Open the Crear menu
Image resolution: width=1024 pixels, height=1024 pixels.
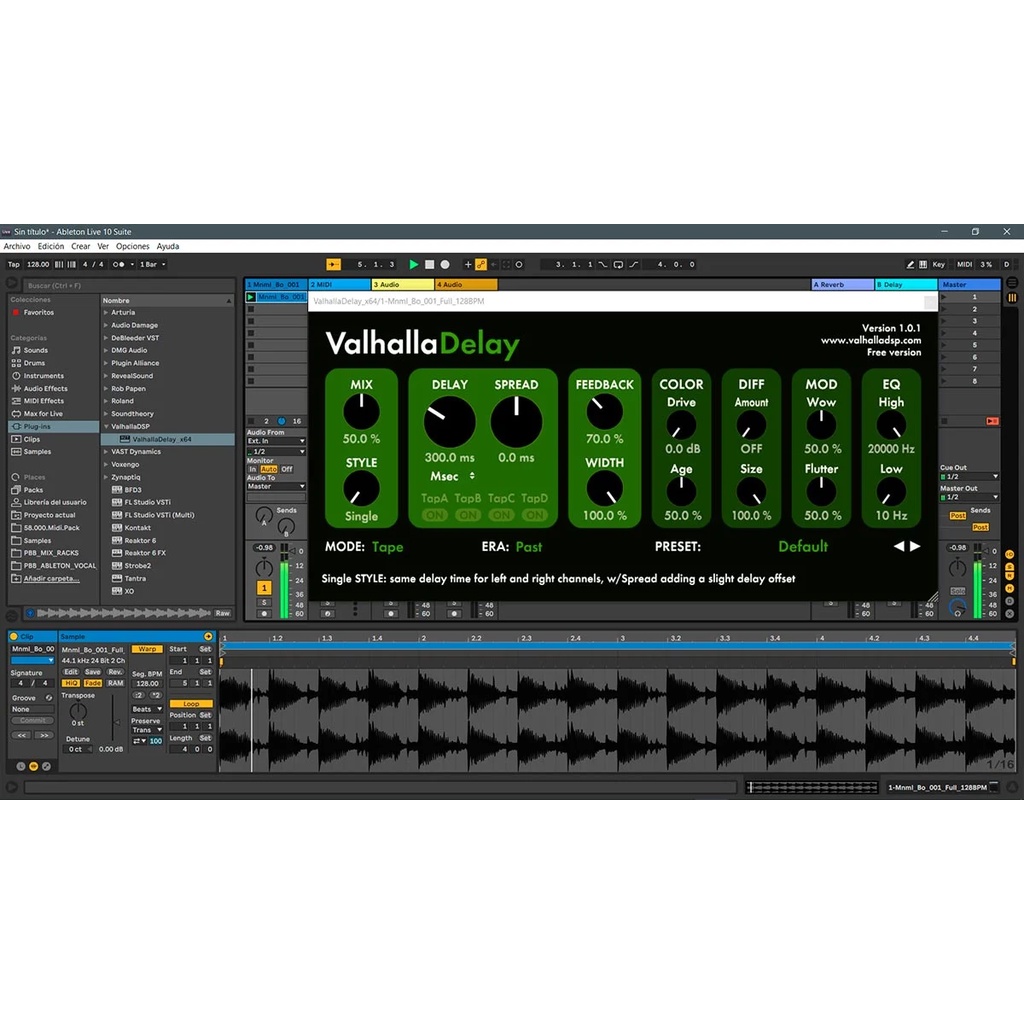click(81, 246)
